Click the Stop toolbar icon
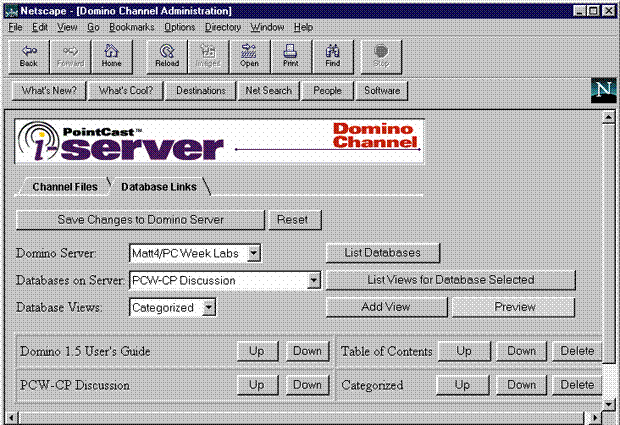Screen dimensions: 620x425 click(x=381, y=57)
